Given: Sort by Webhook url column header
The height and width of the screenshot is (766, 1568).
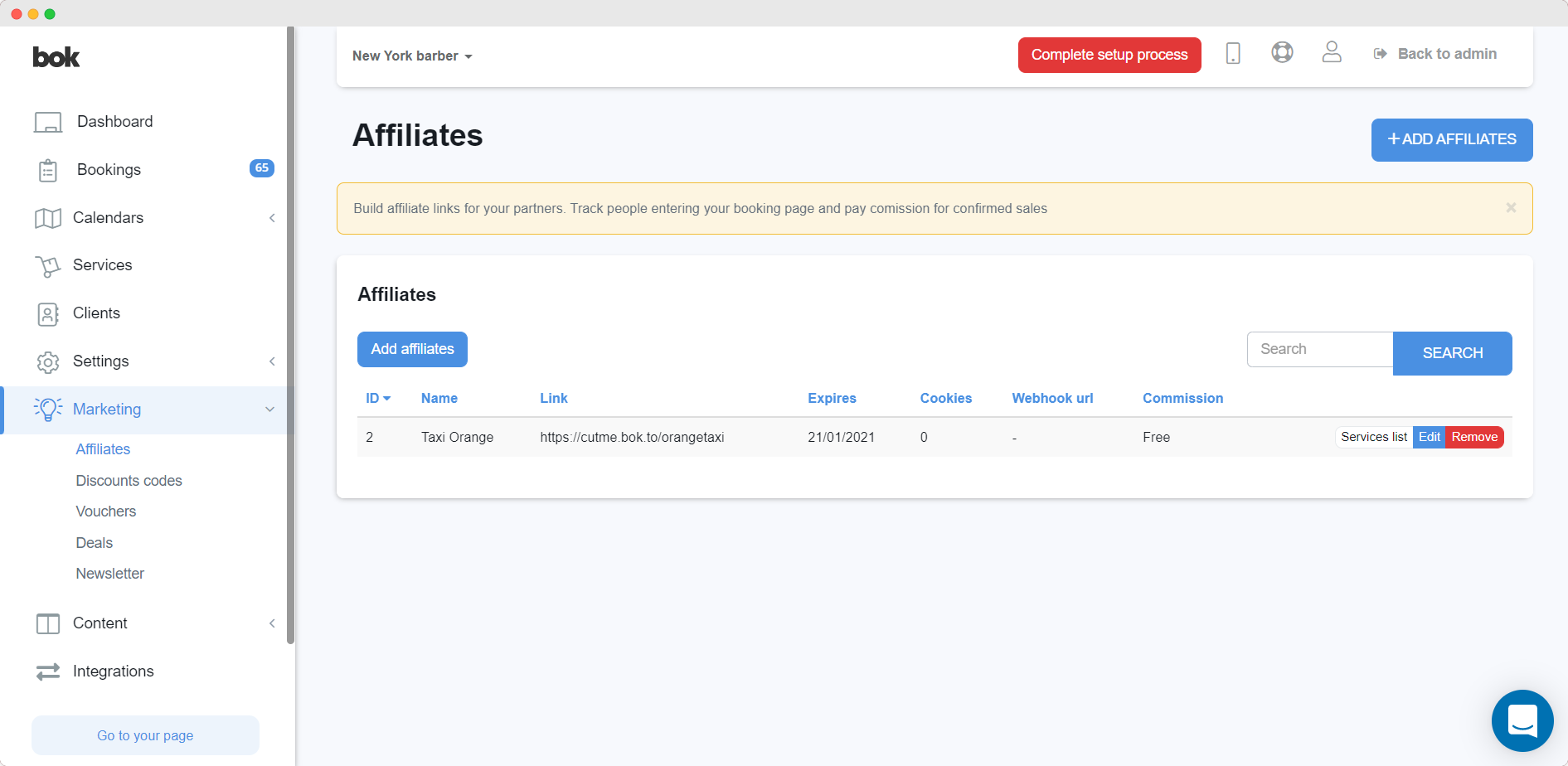Looking at the screenshot, I should 1052,398.
